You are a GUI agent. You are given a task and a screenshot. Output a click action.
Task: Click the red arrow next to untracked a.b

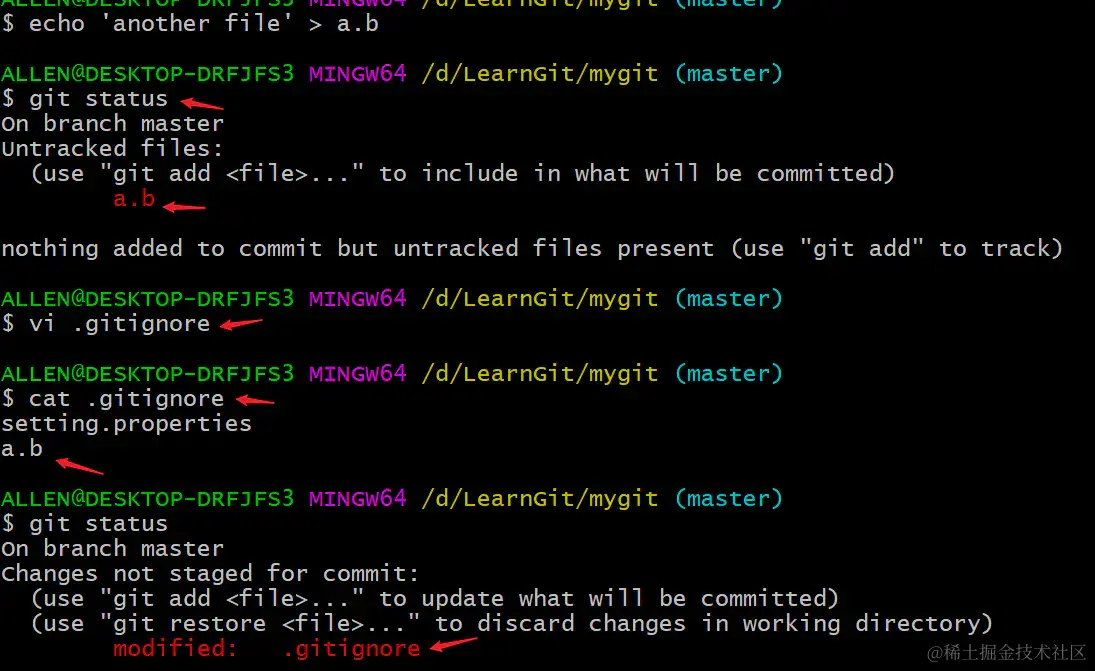click(184, 207)
